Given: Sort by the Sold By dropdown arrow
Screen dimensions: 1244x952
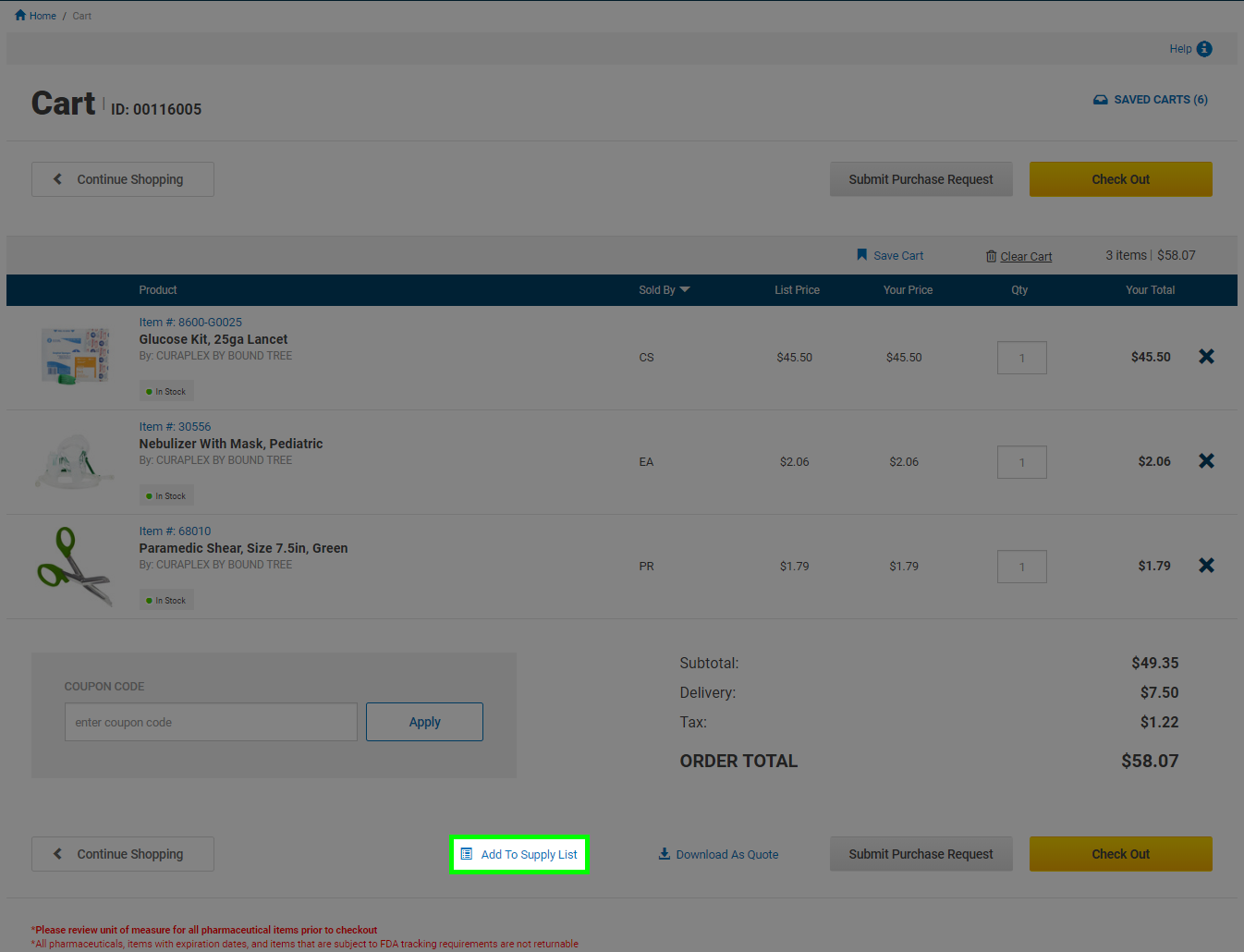Looking at the screenshot, I should [x=685, y=290].
